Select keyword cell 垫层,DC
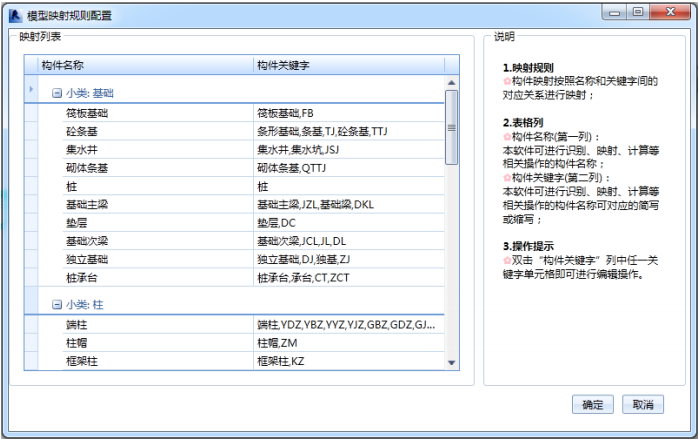699x440 pixels. [349, 223]
